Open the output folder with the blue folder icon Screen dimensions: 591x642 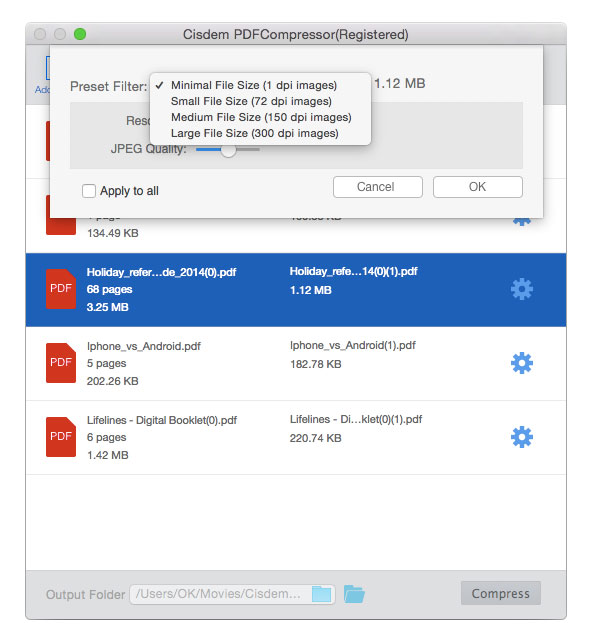click(354, 594)
